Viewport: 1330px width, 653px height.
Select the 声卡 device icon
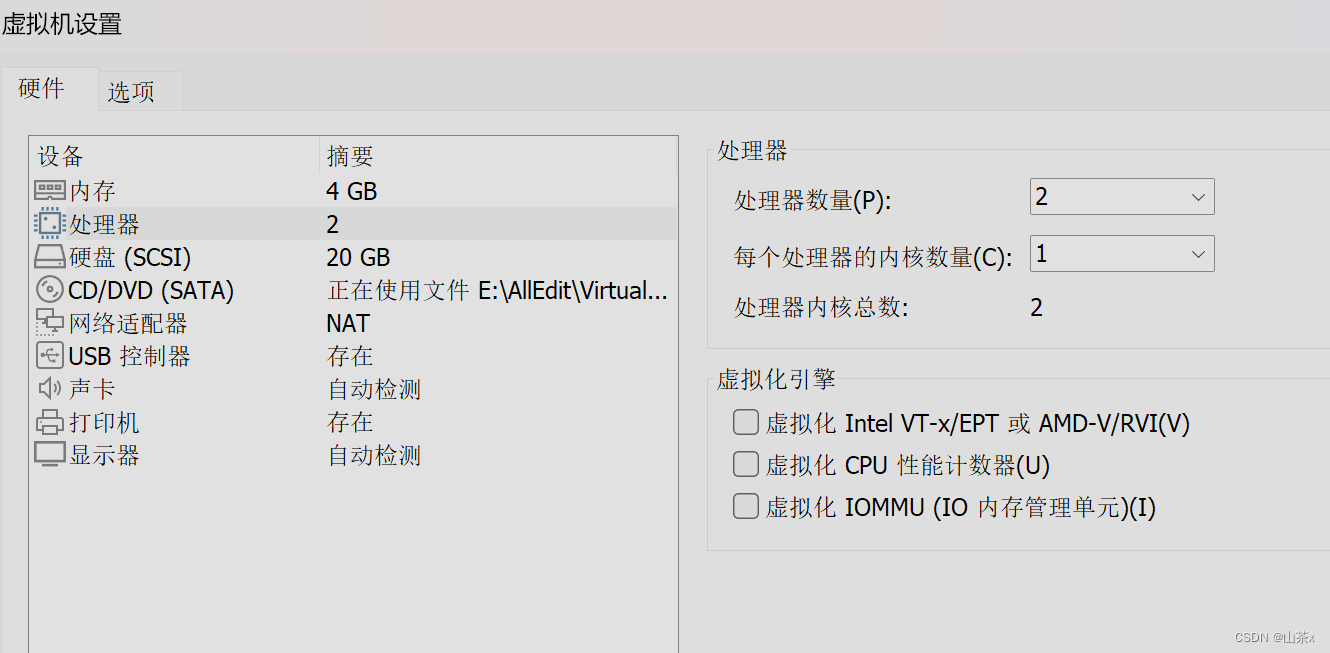tap(49, 388)
